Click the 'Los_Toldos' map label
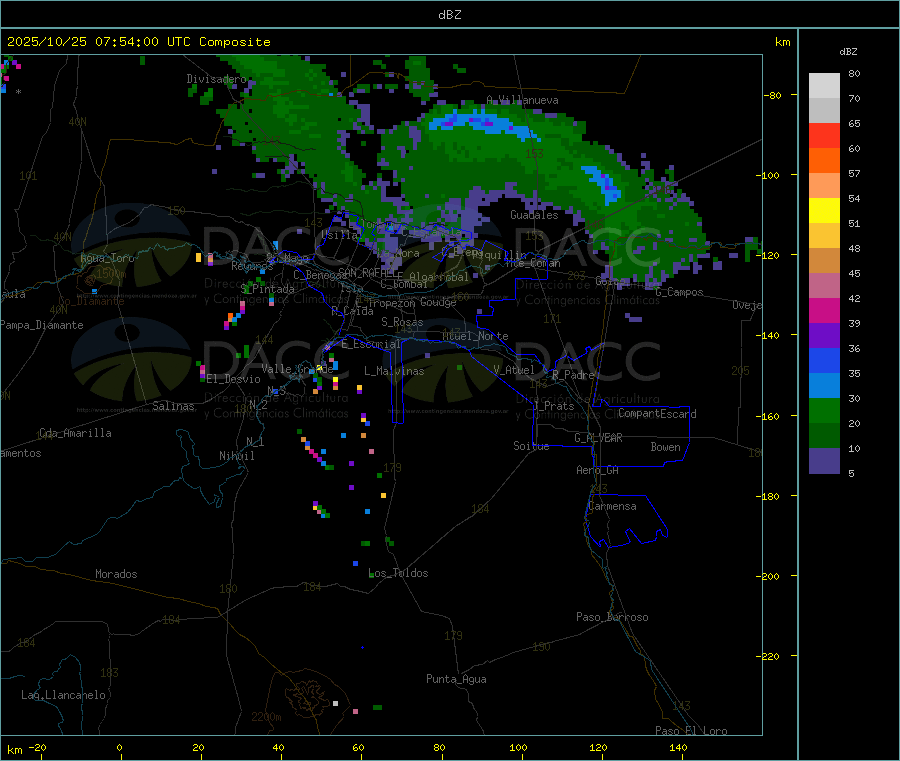 point(398,573)
